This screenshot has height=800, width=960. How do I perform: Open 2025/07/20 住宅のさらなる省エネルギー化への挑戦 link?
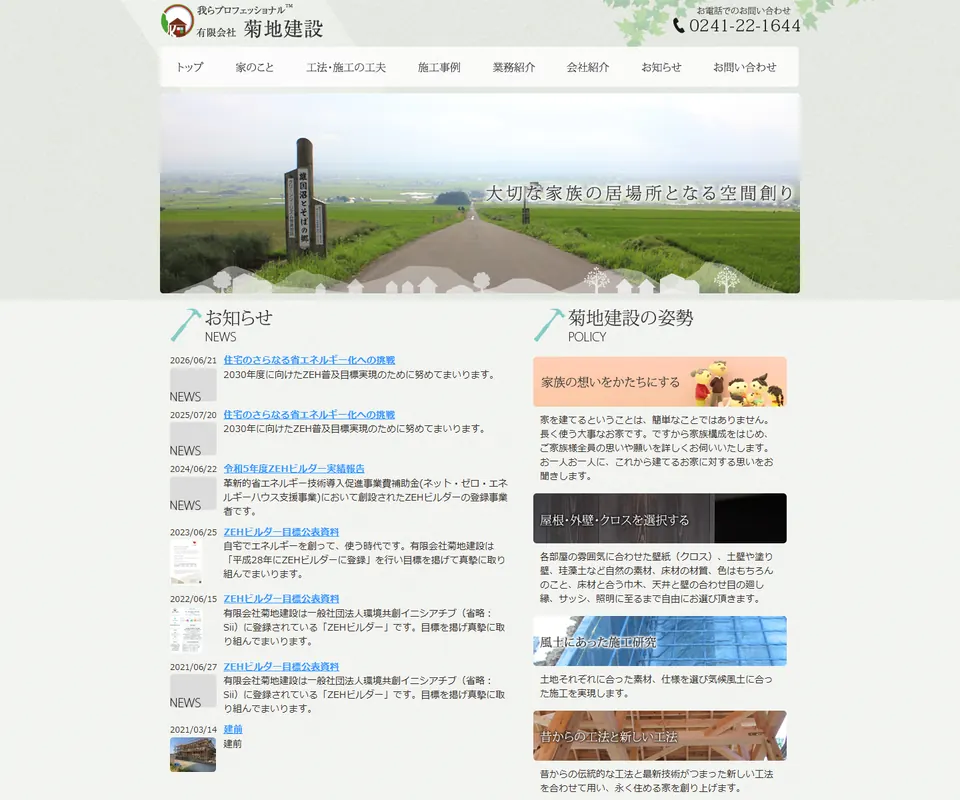309,414
